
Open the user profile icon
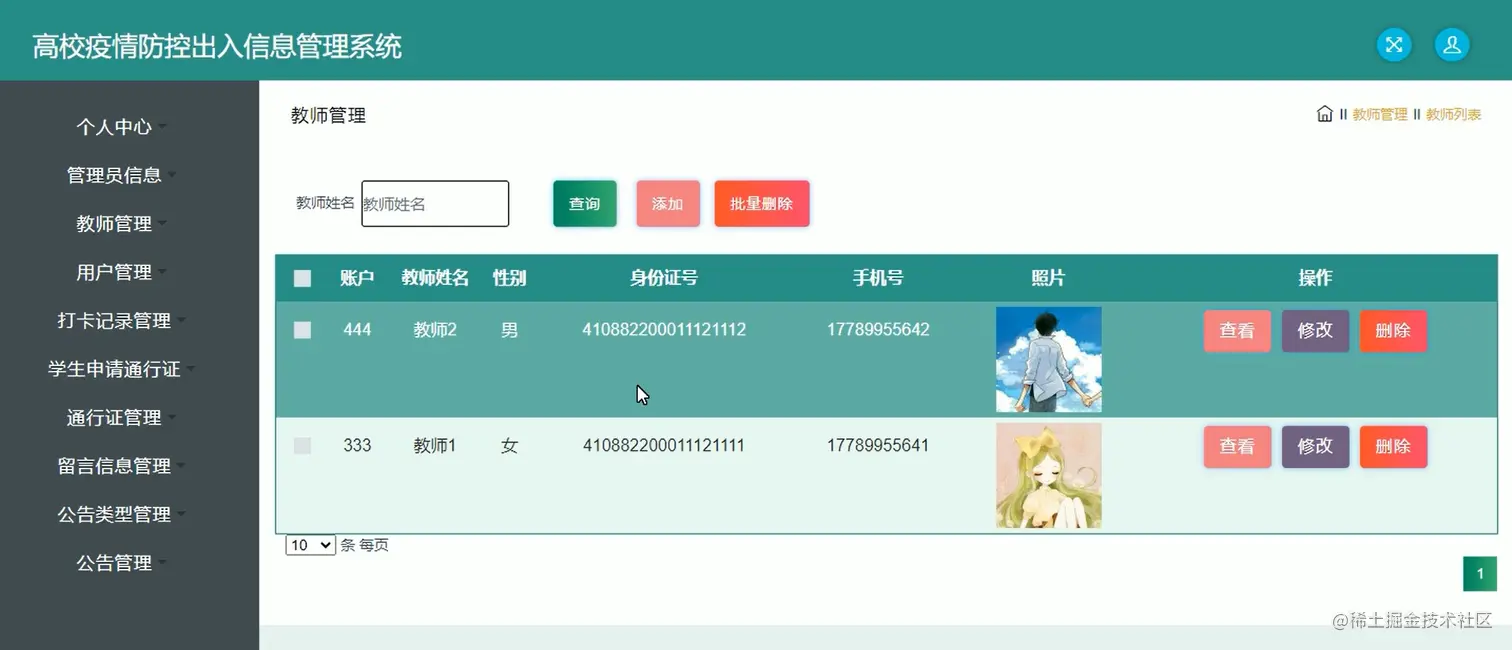(1452, 45)
